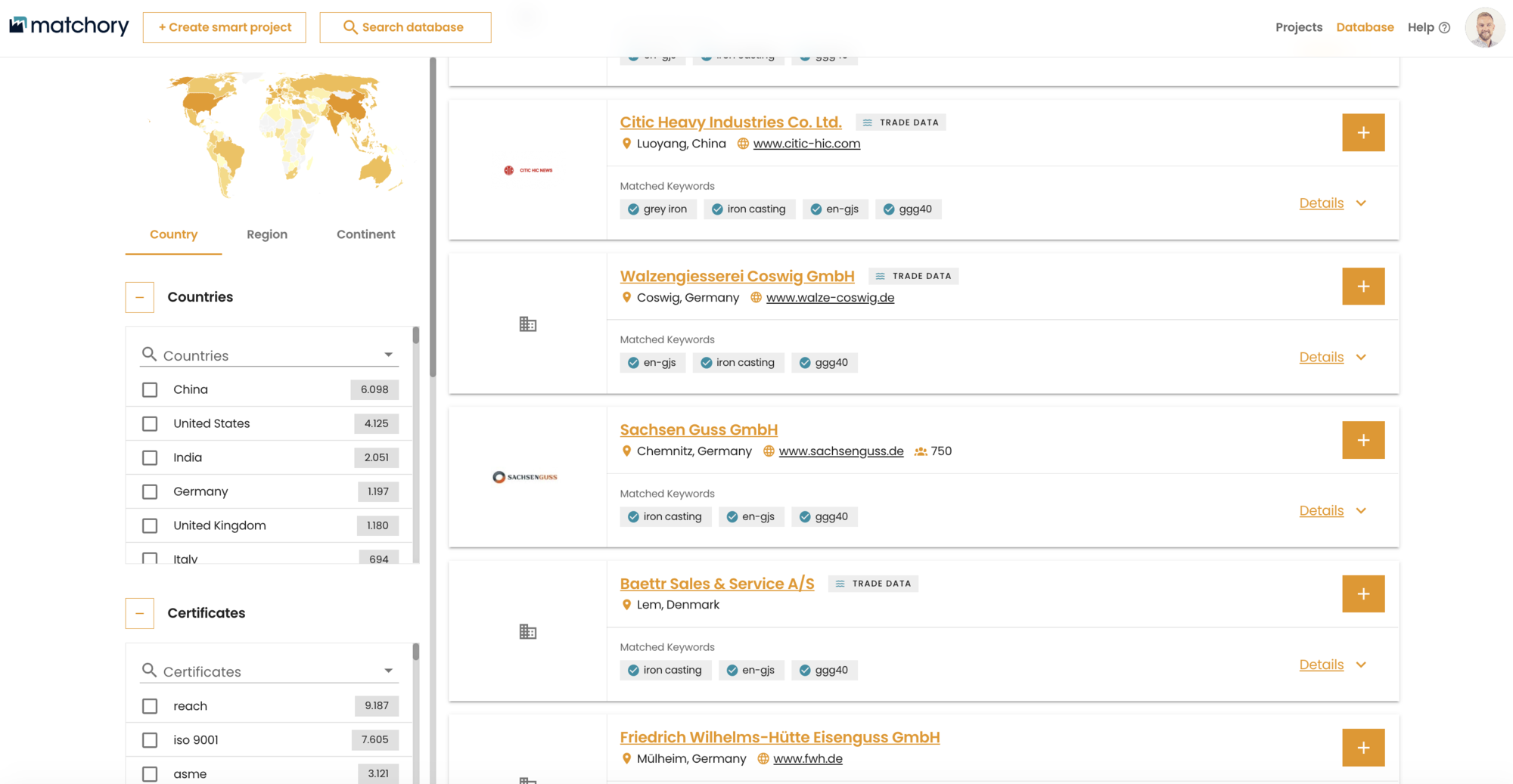Collapse the Countries filter section

(x=140, y=297)
